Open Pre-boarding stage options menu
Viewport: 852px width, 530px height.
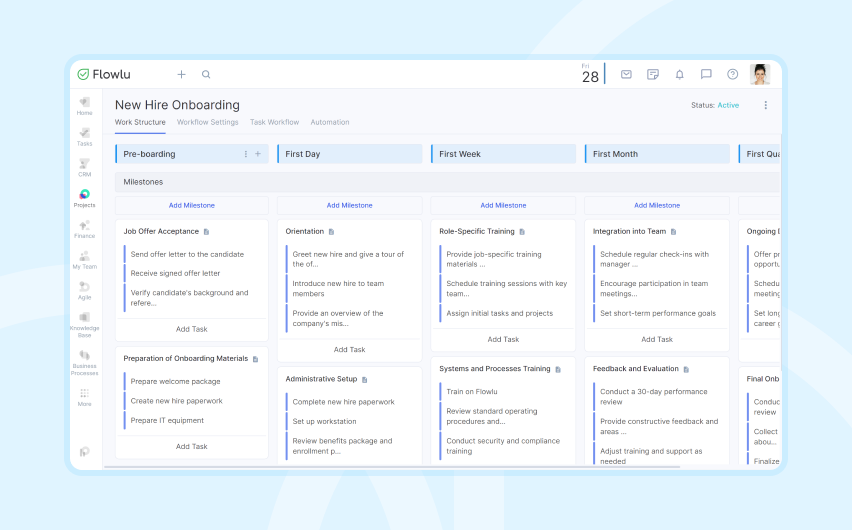click(x=246, y=154)
